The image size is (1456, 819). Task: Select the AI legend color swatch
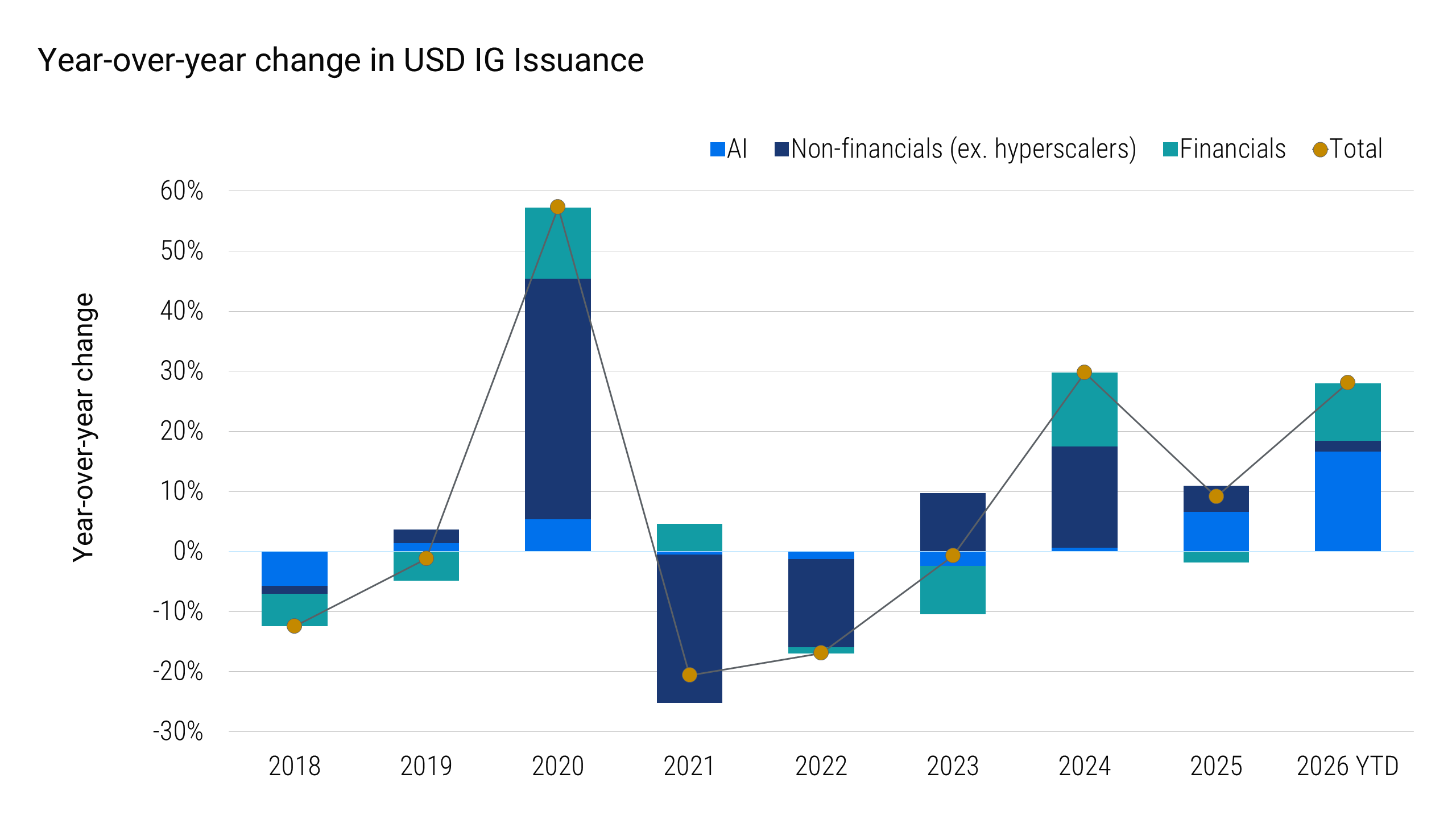point(717,149)
